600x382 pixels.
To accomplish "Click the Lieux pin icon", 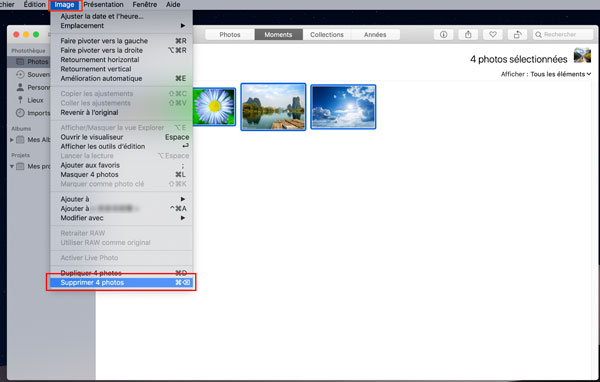I will coord(20,100).
